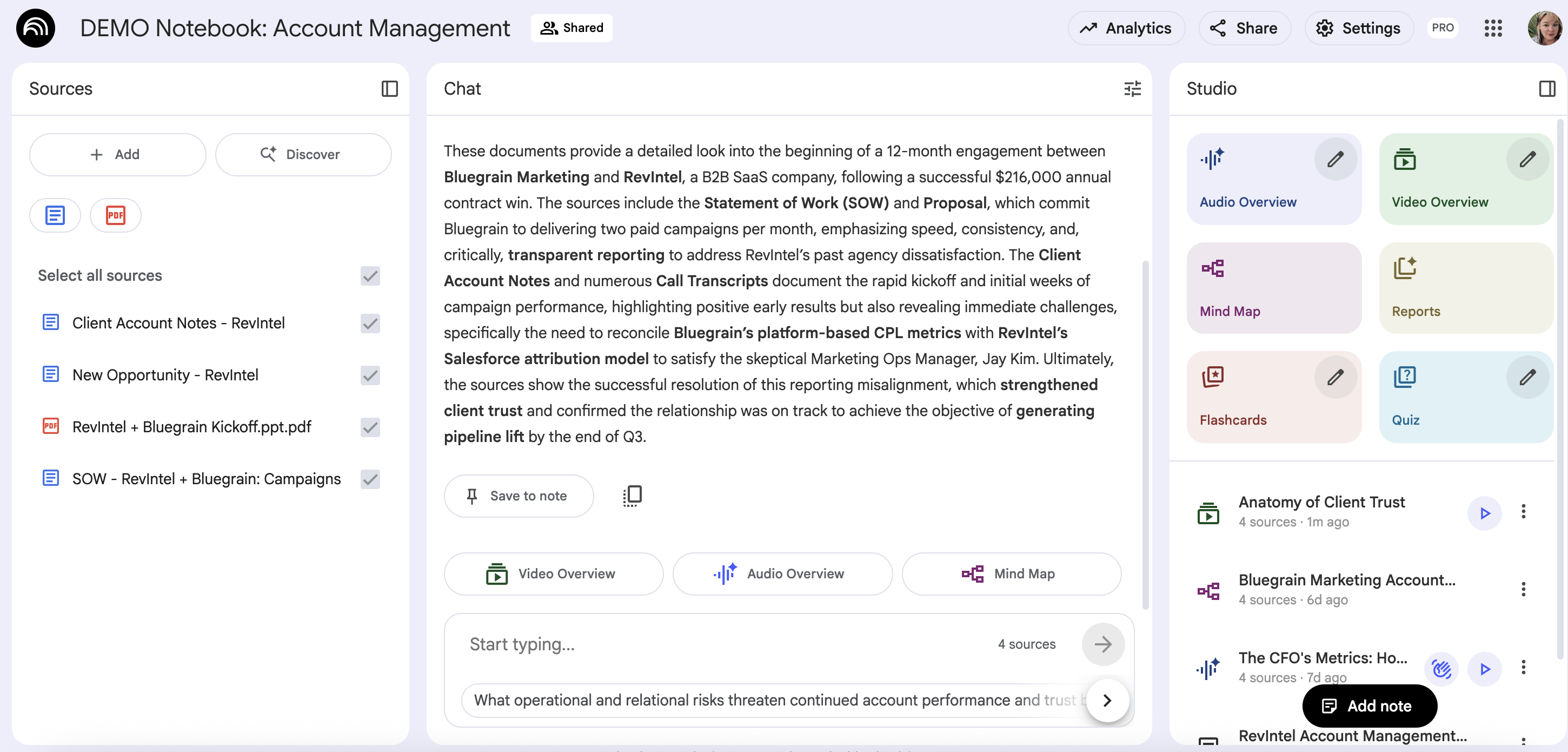Open more options for Bluegrain Marketing Account mind map

(x=1523, y=589)
